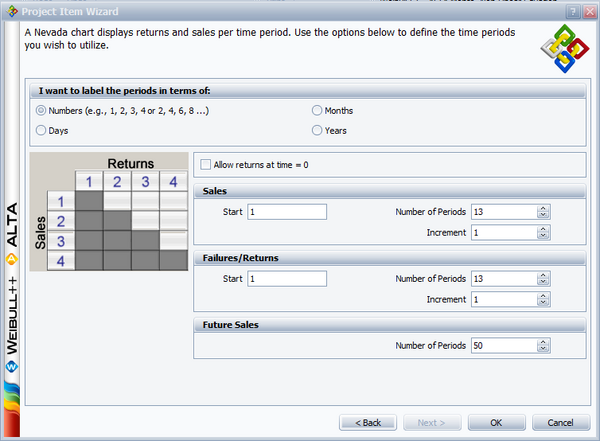This screenshot has height=441, width=600.
Task: Choose Months for period labels
Action: click(x=317, y=110)
